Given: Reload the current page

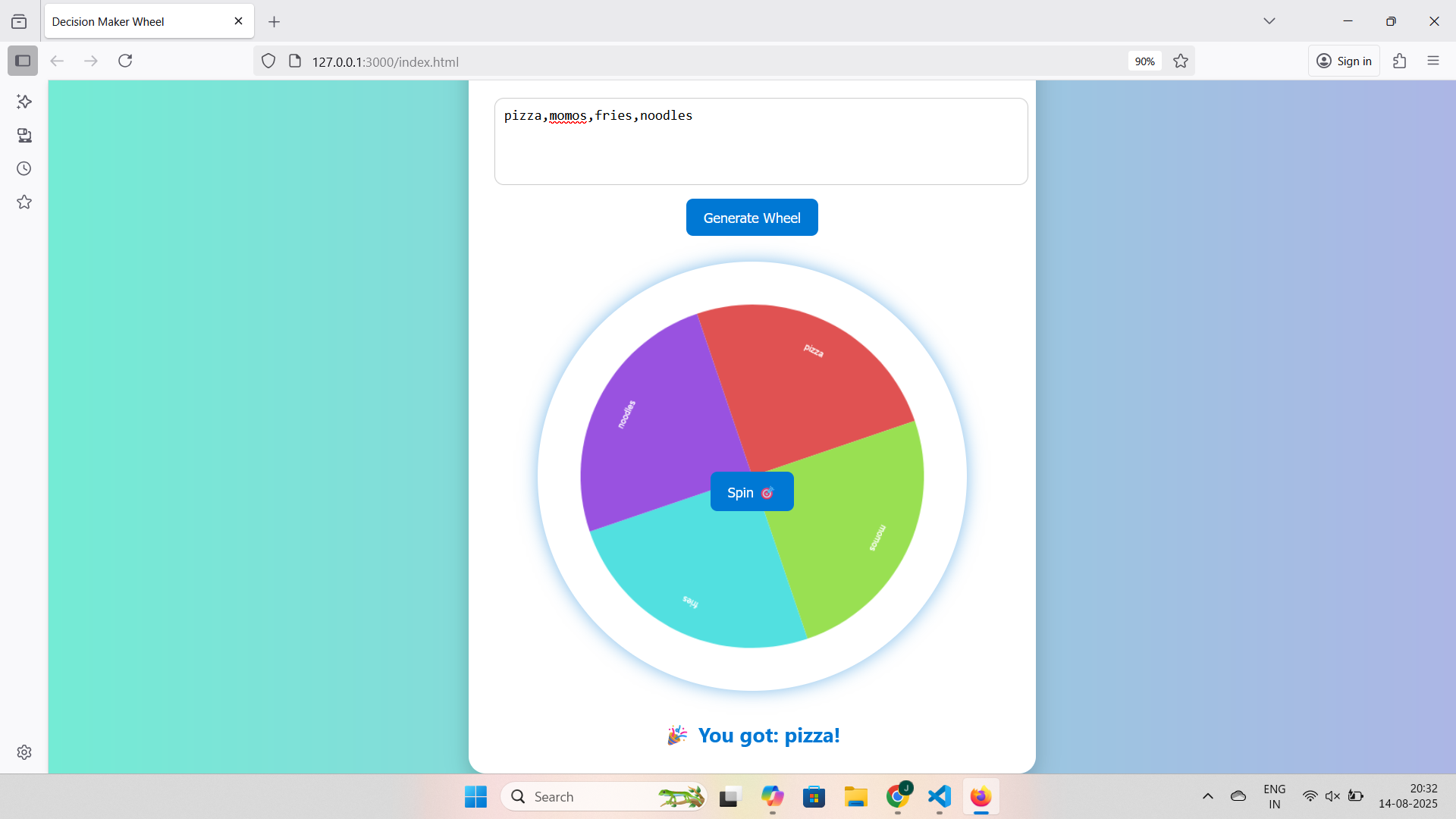Looking at the screenshot, I should point(125,61).
